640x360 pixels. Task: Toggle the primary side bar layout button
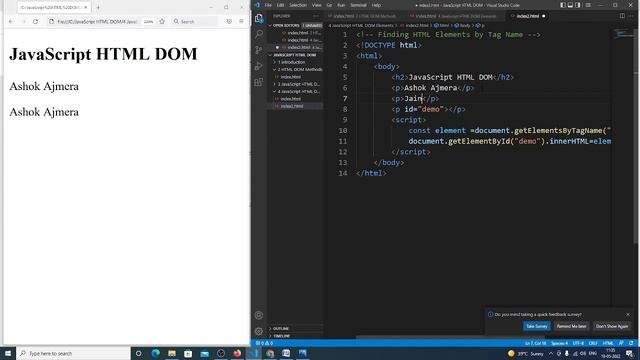(x=563, y=5)
